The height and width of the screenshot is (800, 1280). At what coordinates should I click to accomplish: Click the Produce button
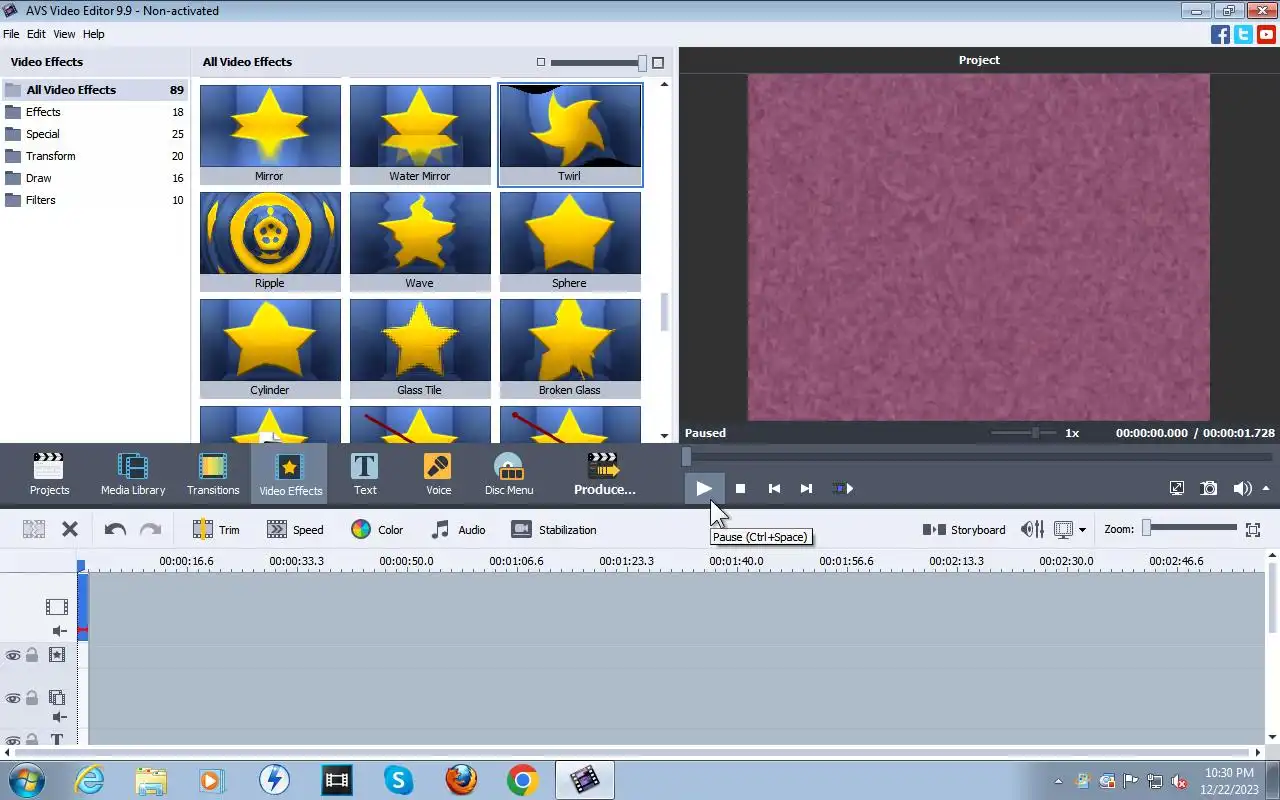pyautogui.click(x=604, y=473)
